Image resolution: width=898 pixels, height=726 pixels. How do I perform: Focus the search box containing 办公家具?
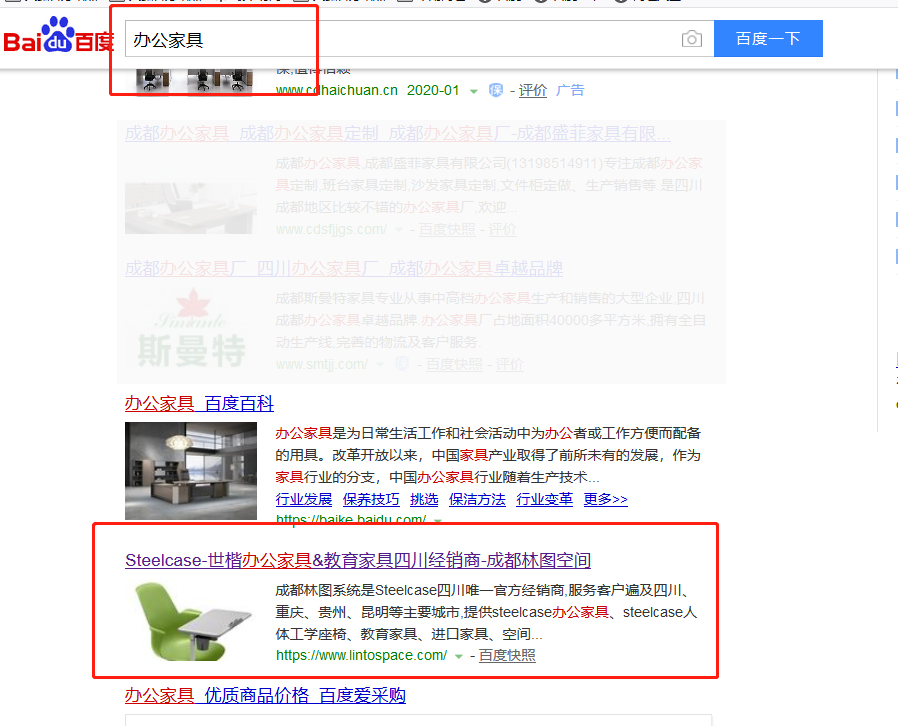400,39
